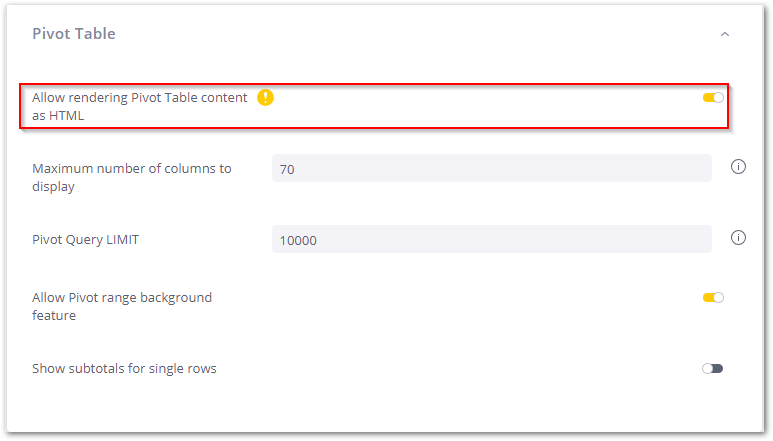
Task: Enable Show subtotals for single rows
Action: [712, 368]
